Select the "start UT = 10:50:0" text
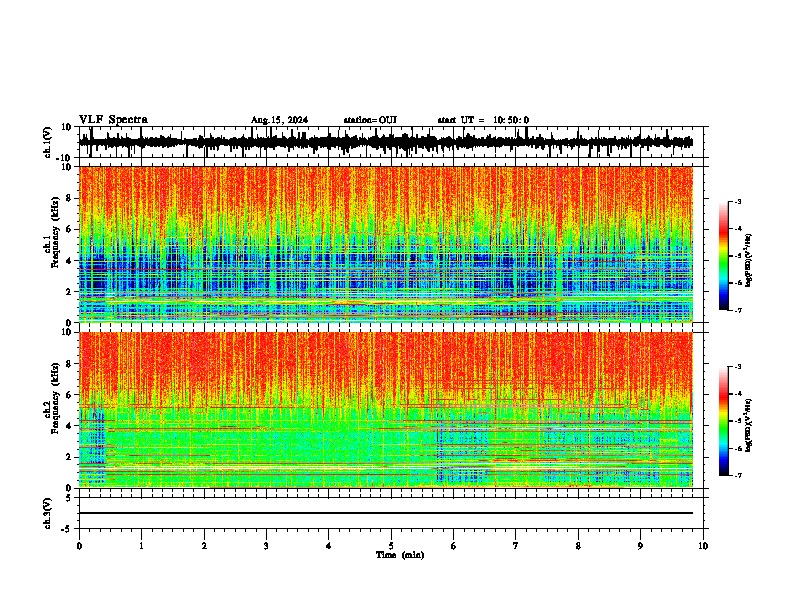 (483, 120)
